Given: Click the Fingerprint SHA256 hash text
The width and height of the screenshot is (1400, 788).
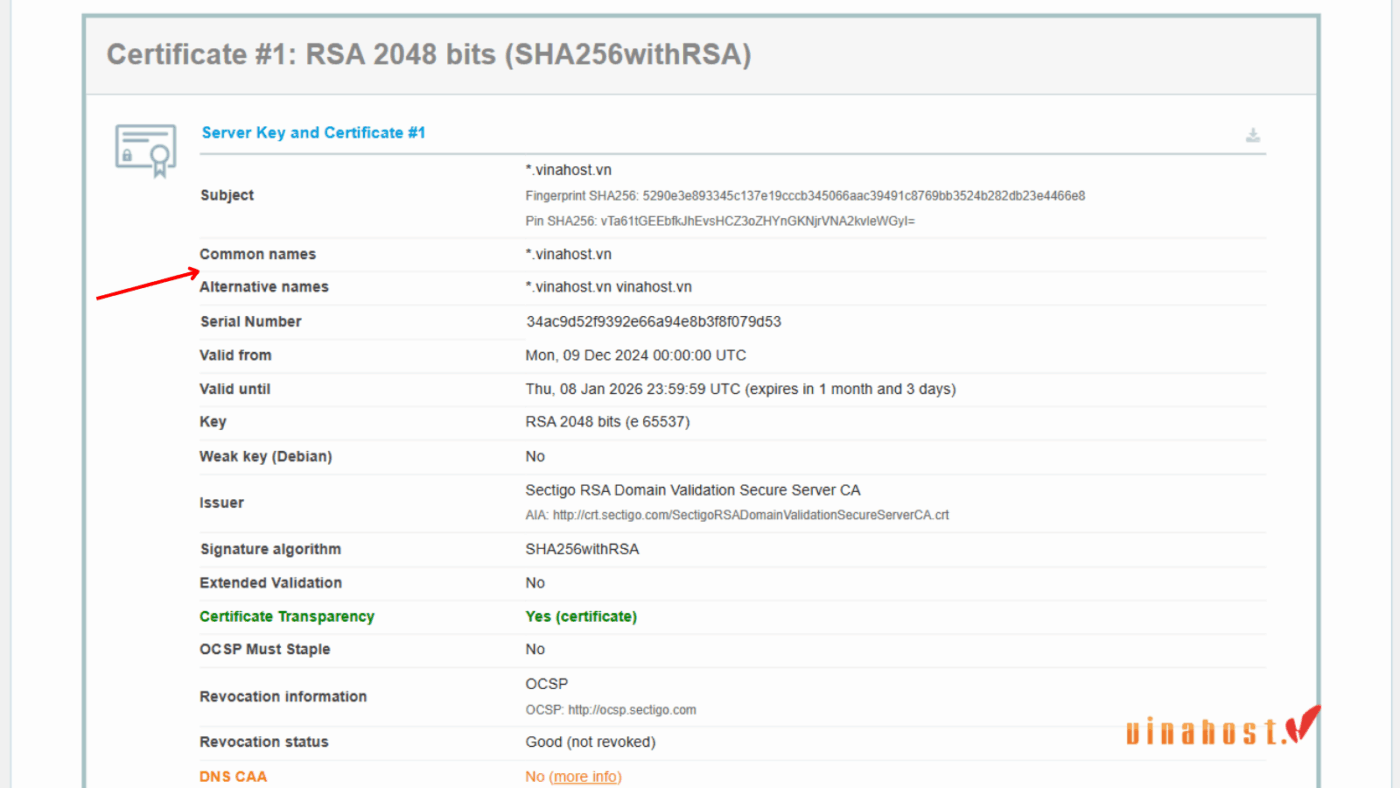Looking at the screenshot, I should (x=805, y=196).
